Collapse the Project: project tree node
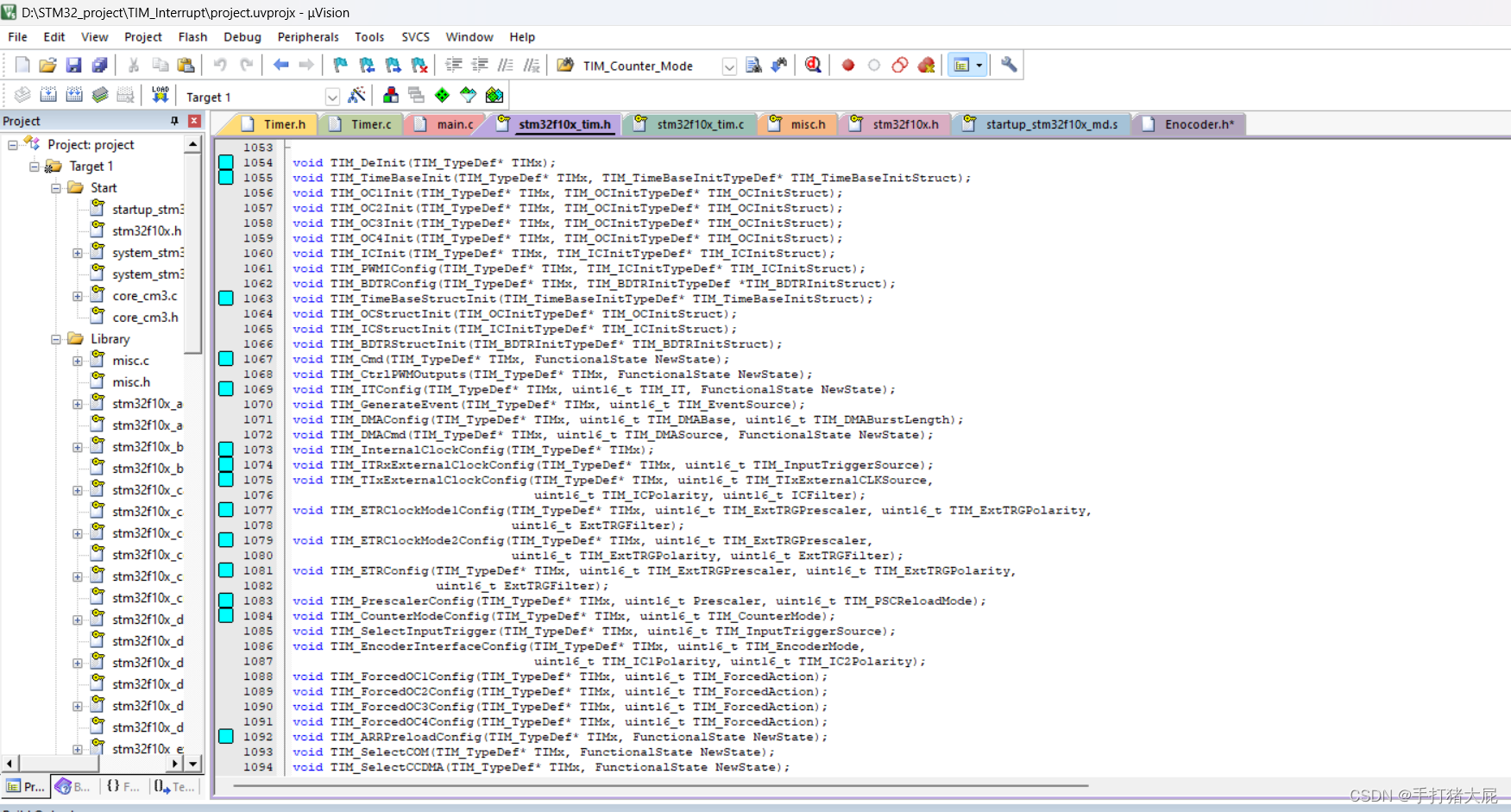This screenshot has width=1511, height=812. [x=12, y=145]
